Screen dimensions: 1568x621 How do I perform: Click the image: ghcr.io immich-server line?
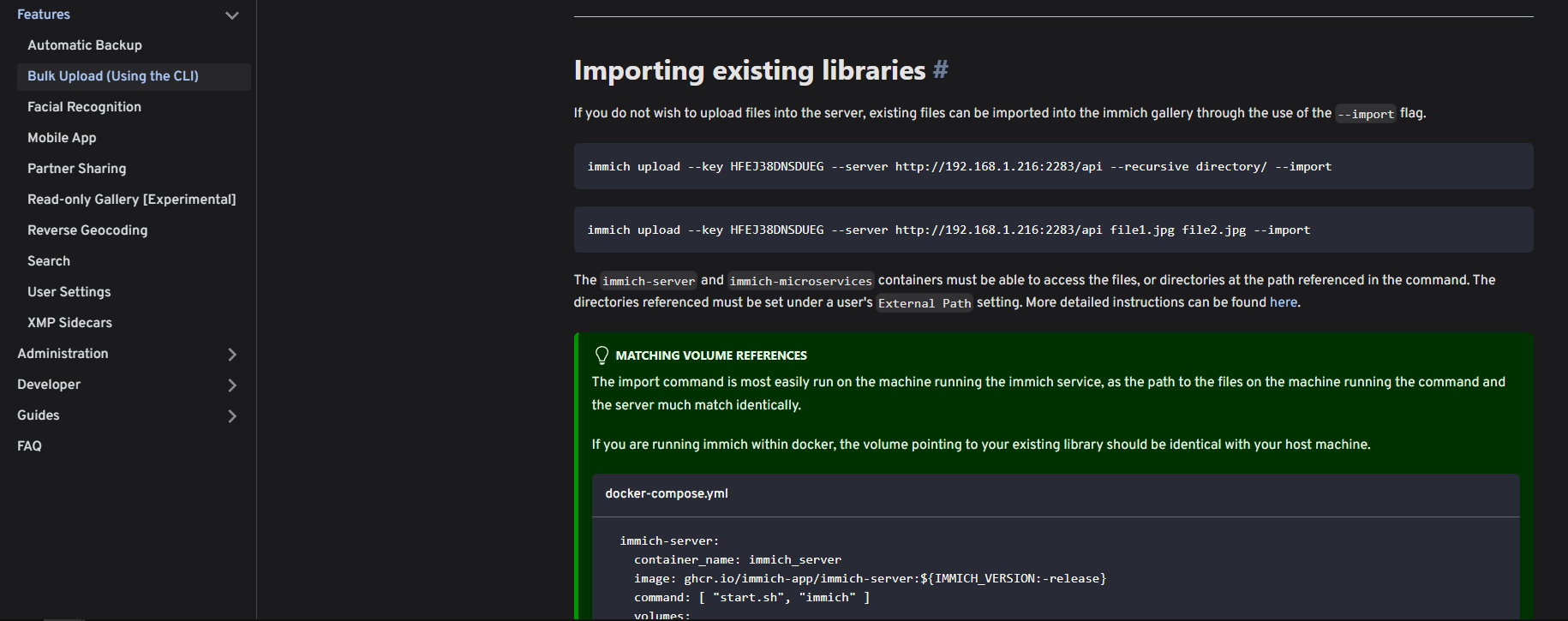click(x=871, y=579)
